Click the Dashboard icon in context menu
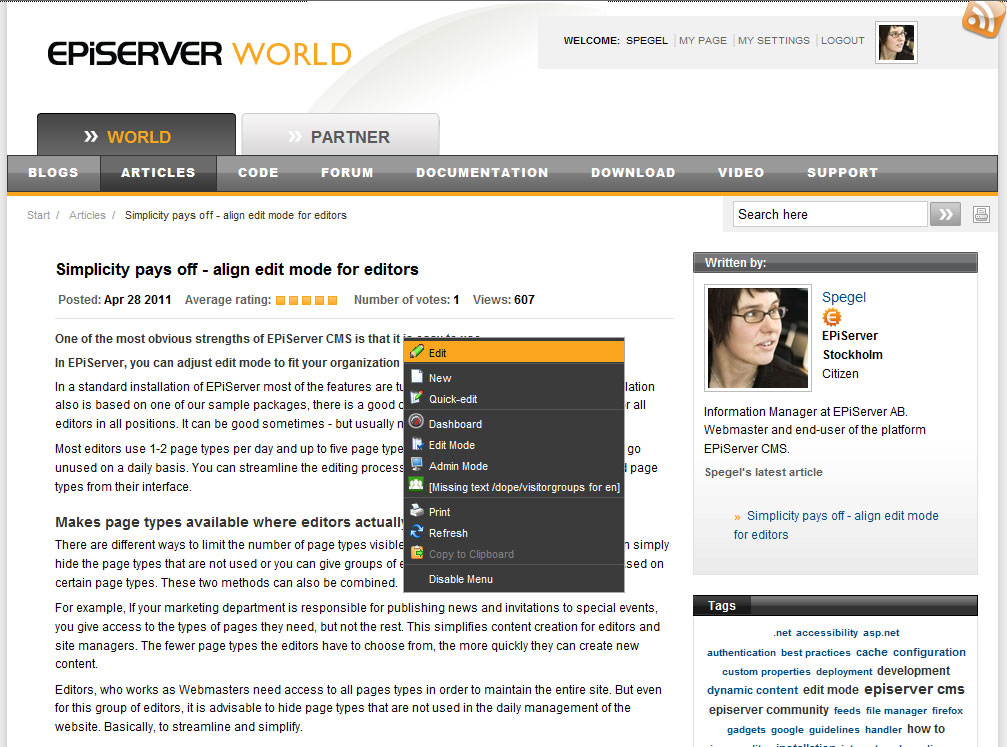 [x=417, y=423]
